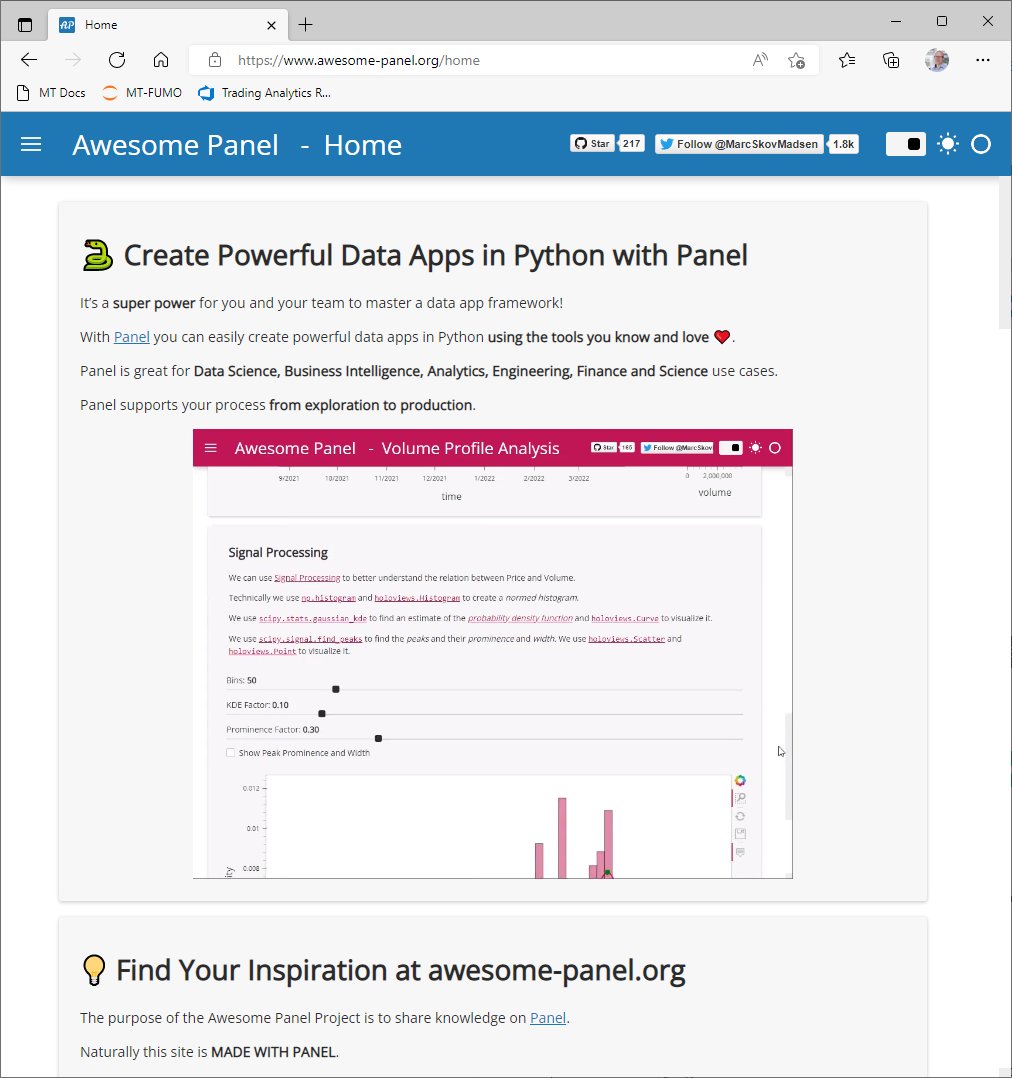Go back to previous page

pos(29,60)
